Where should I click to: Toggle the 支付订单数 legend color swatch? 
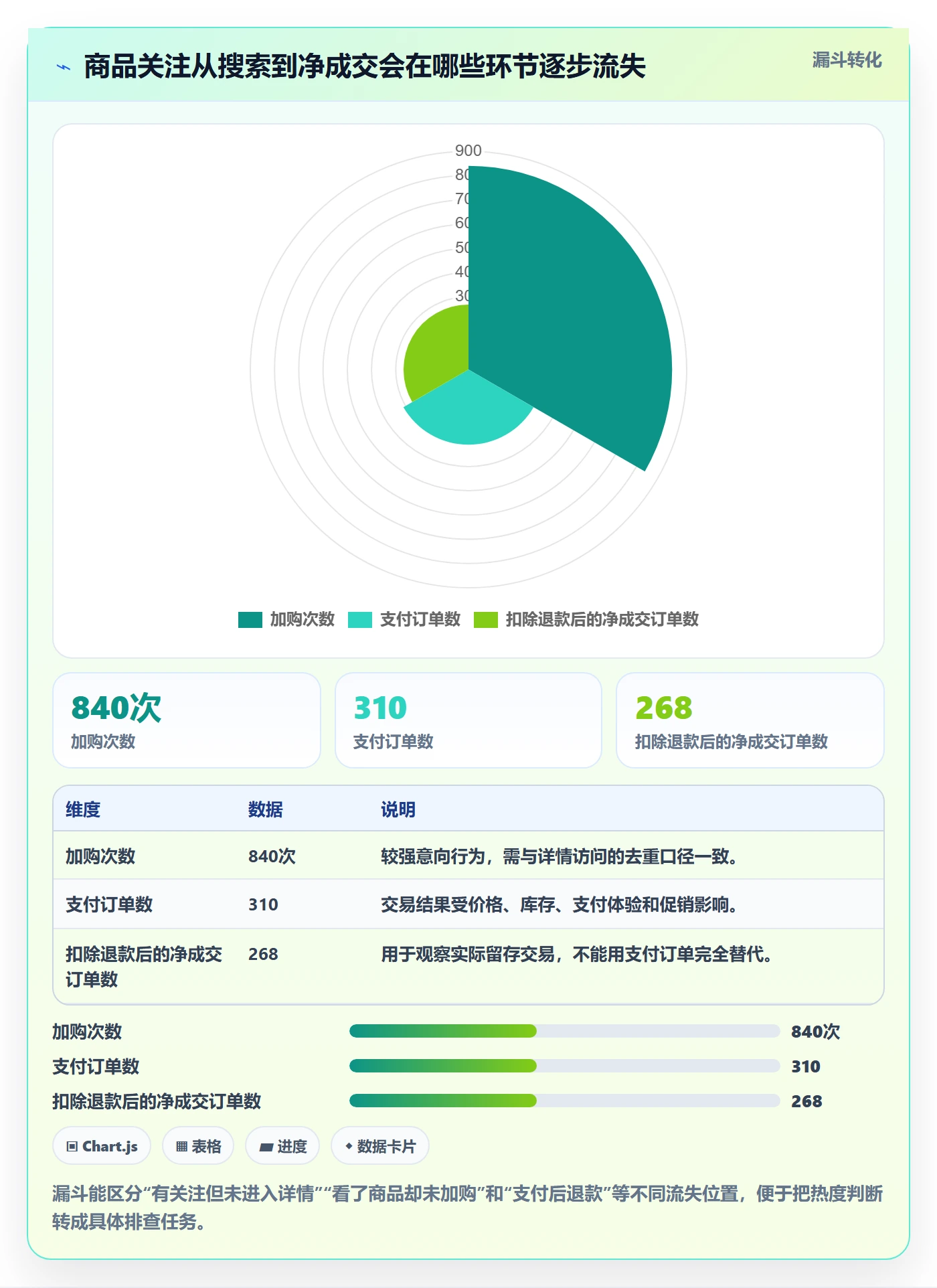(360, 620)
